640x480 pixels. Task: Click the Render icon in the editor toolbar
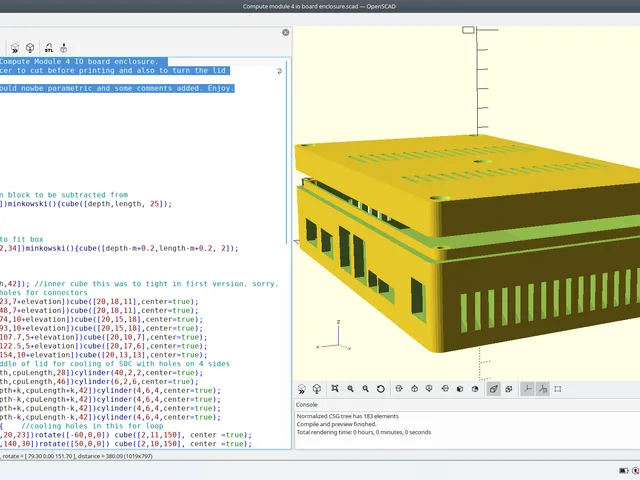click(x=30, y=48)
